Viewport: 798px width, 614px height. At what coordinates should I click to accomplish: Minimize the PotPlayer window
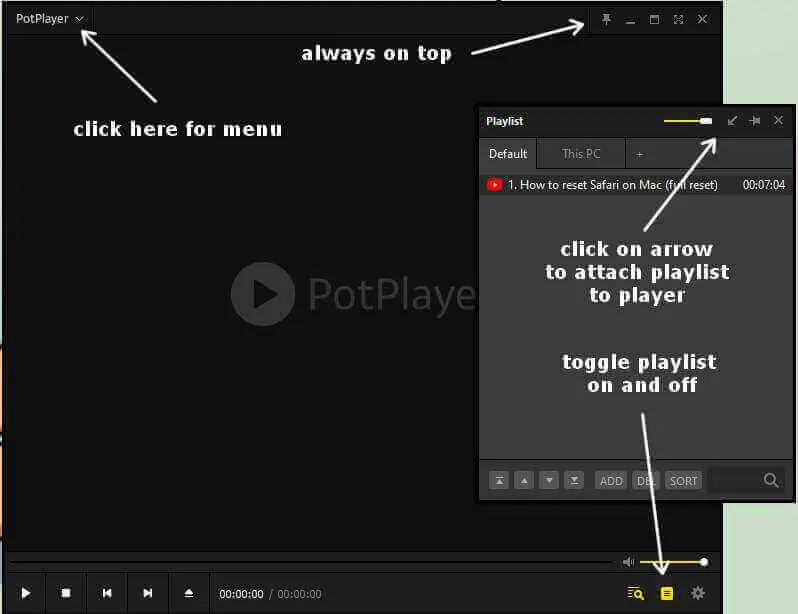pos(630,20)
